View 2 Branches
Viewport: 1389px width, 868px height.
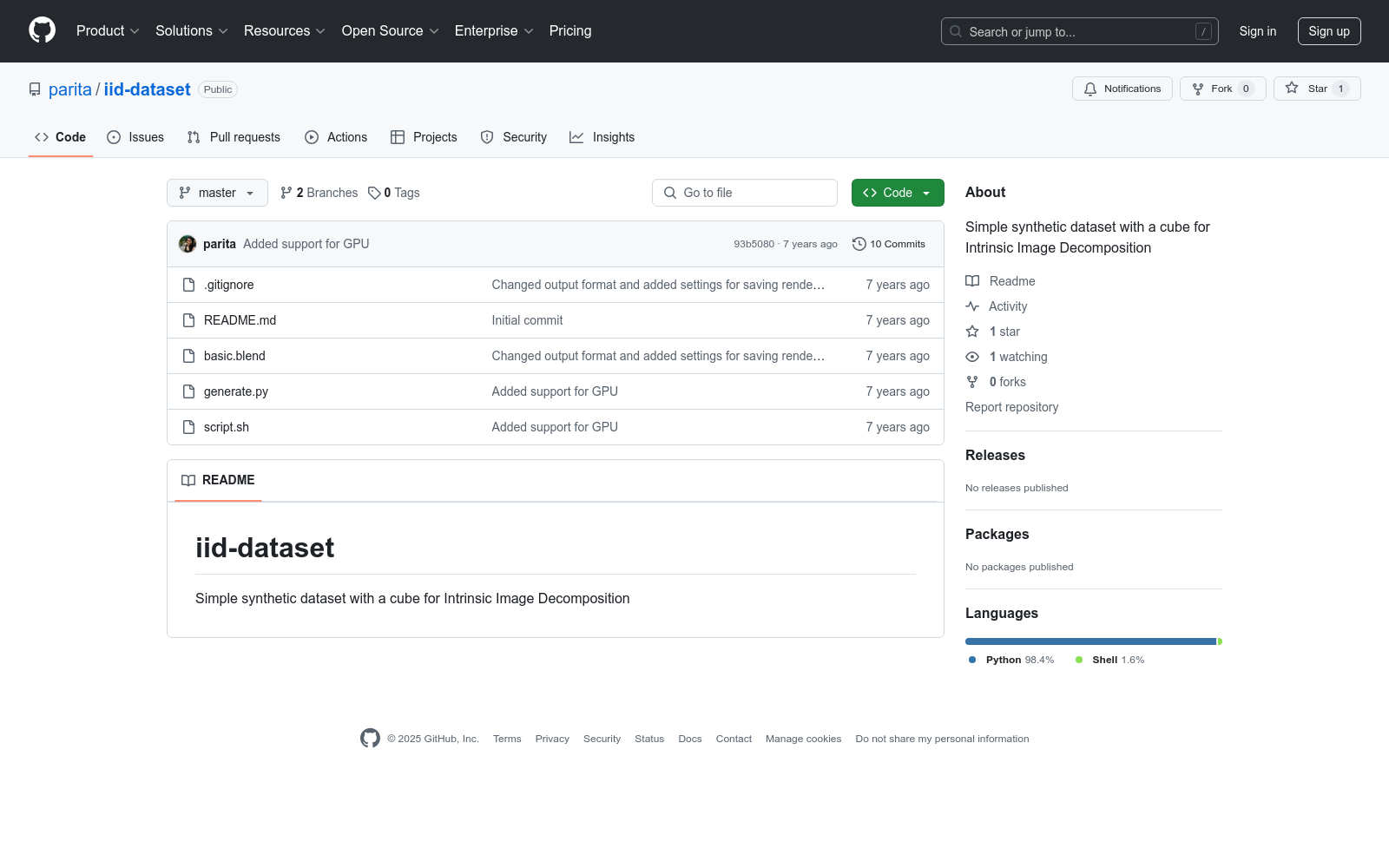pyautogui.click(x=319, y=193)
